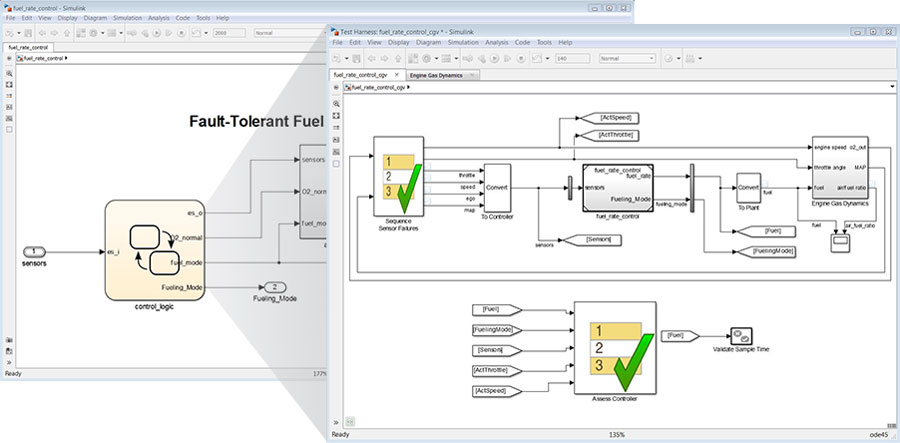Viewport: 900px width, 443px height.
Task: Open Display menu in fuel_rate_control window
Action: tap(67, 18)
